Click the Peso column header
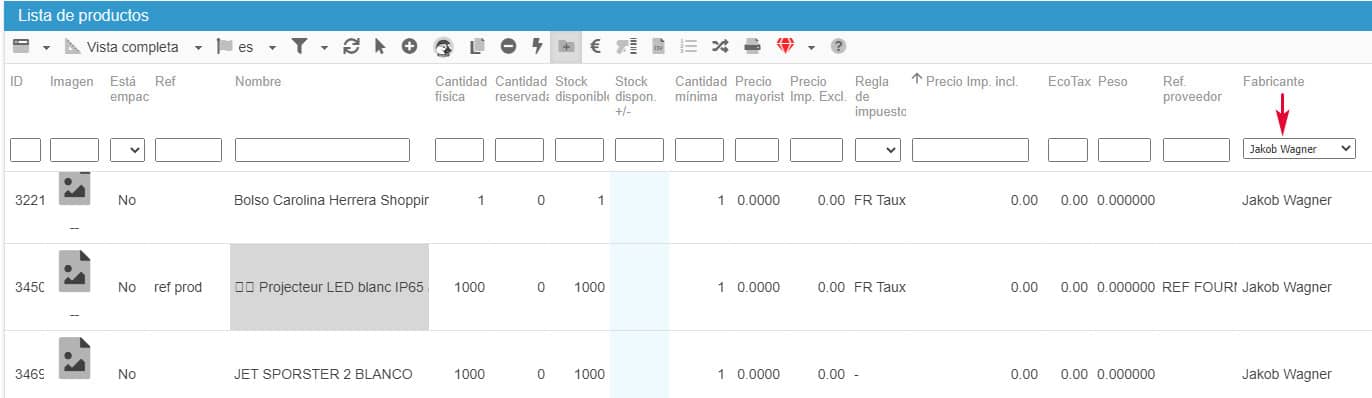 [x=1112, y=81]
